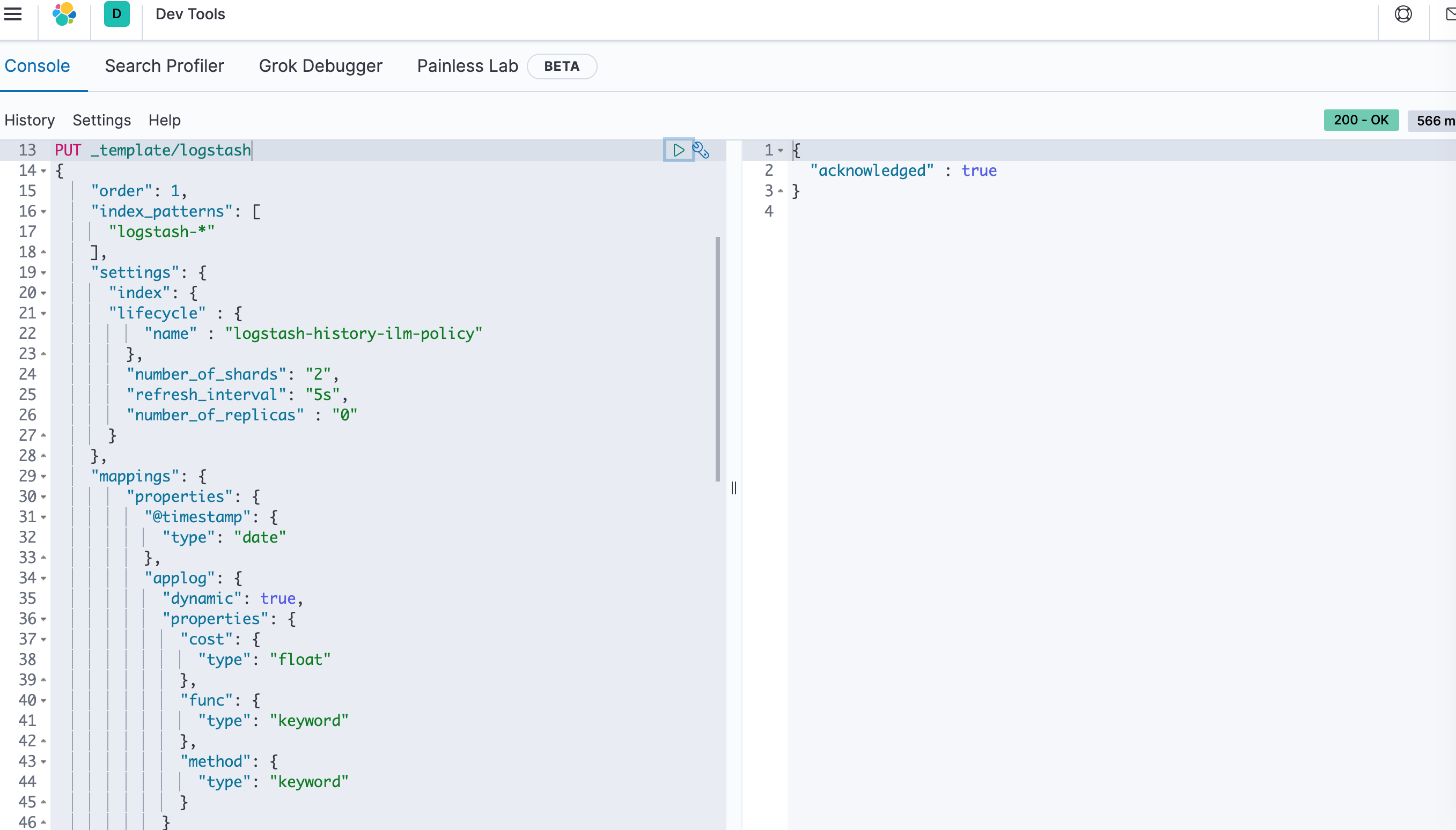This screenshot has height=830, width=1456.
Task: Fold the index_patterns array at line 16
Action: [x=43, y=211]
